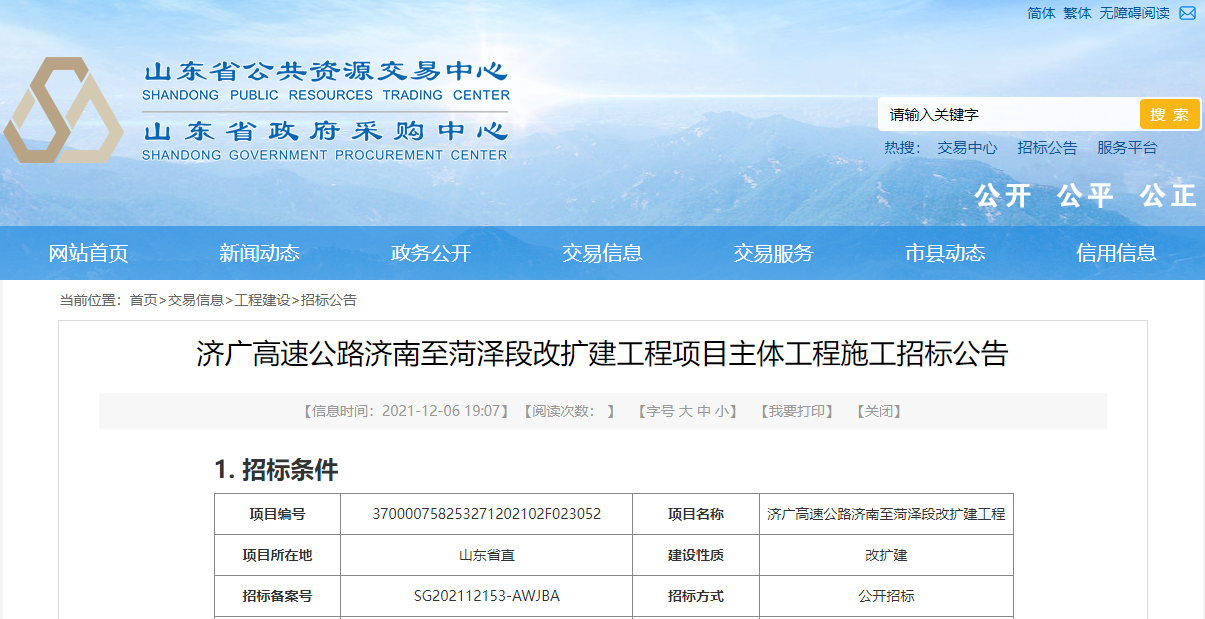Select 信用信息 in the navigation bar
Viewport: 1205px width, 619px height.
[x=1116, y=253]
